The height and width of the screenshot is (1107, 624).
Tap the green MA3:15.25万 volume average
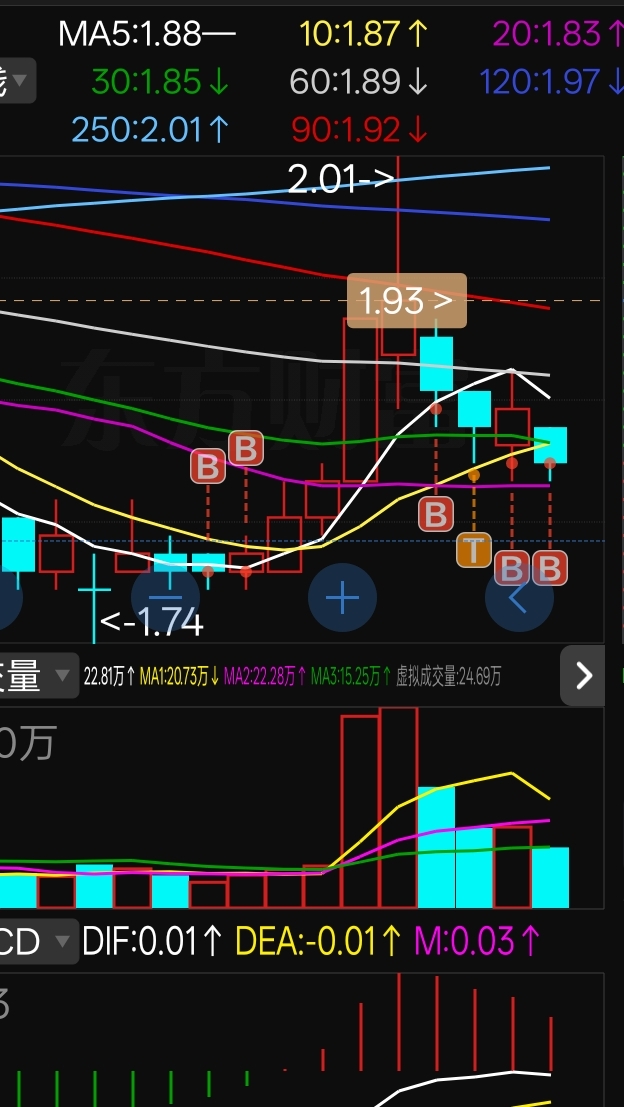tap(350, 677)
